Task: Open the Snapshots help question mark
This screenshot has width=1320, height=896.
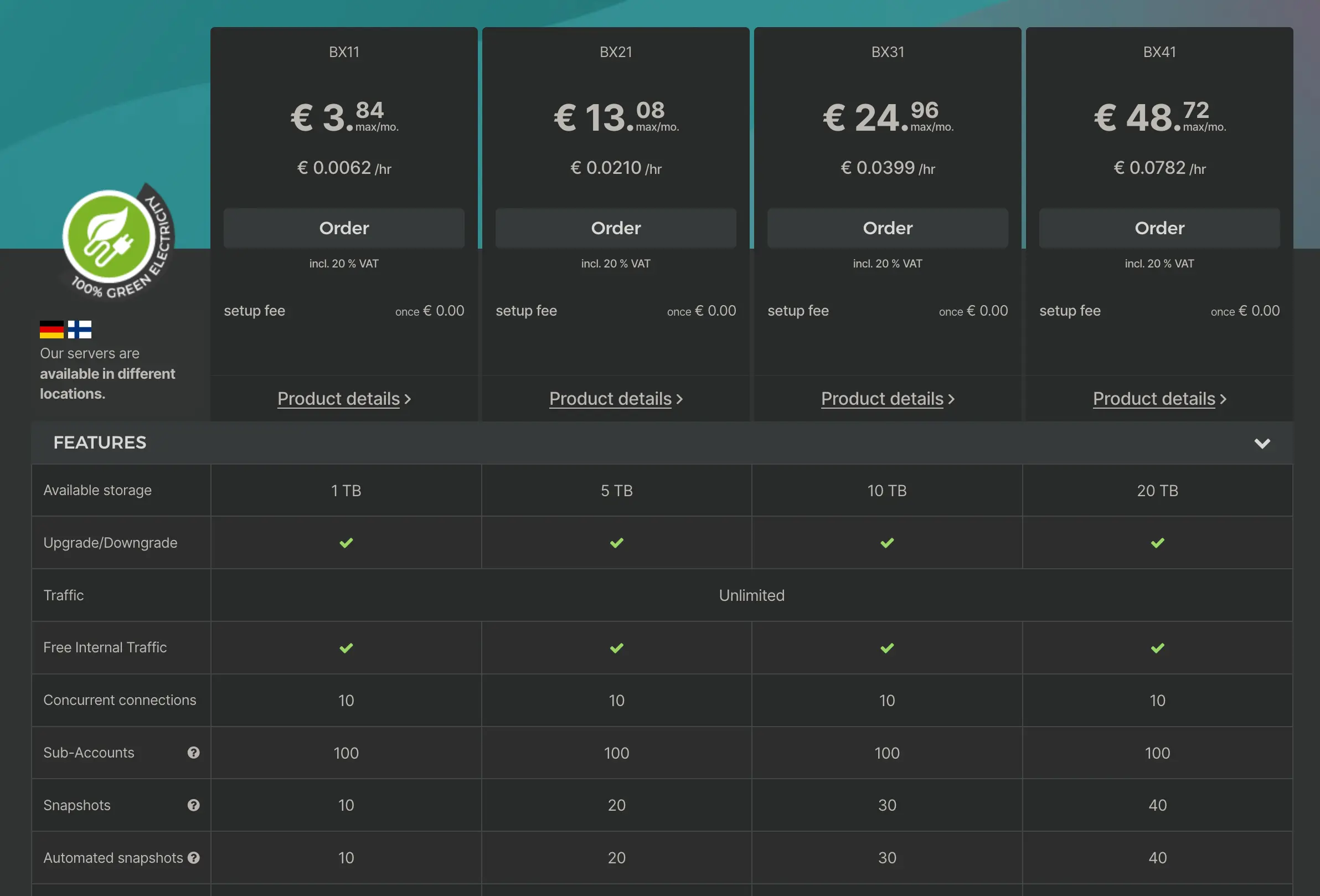Action: point(194,805)
